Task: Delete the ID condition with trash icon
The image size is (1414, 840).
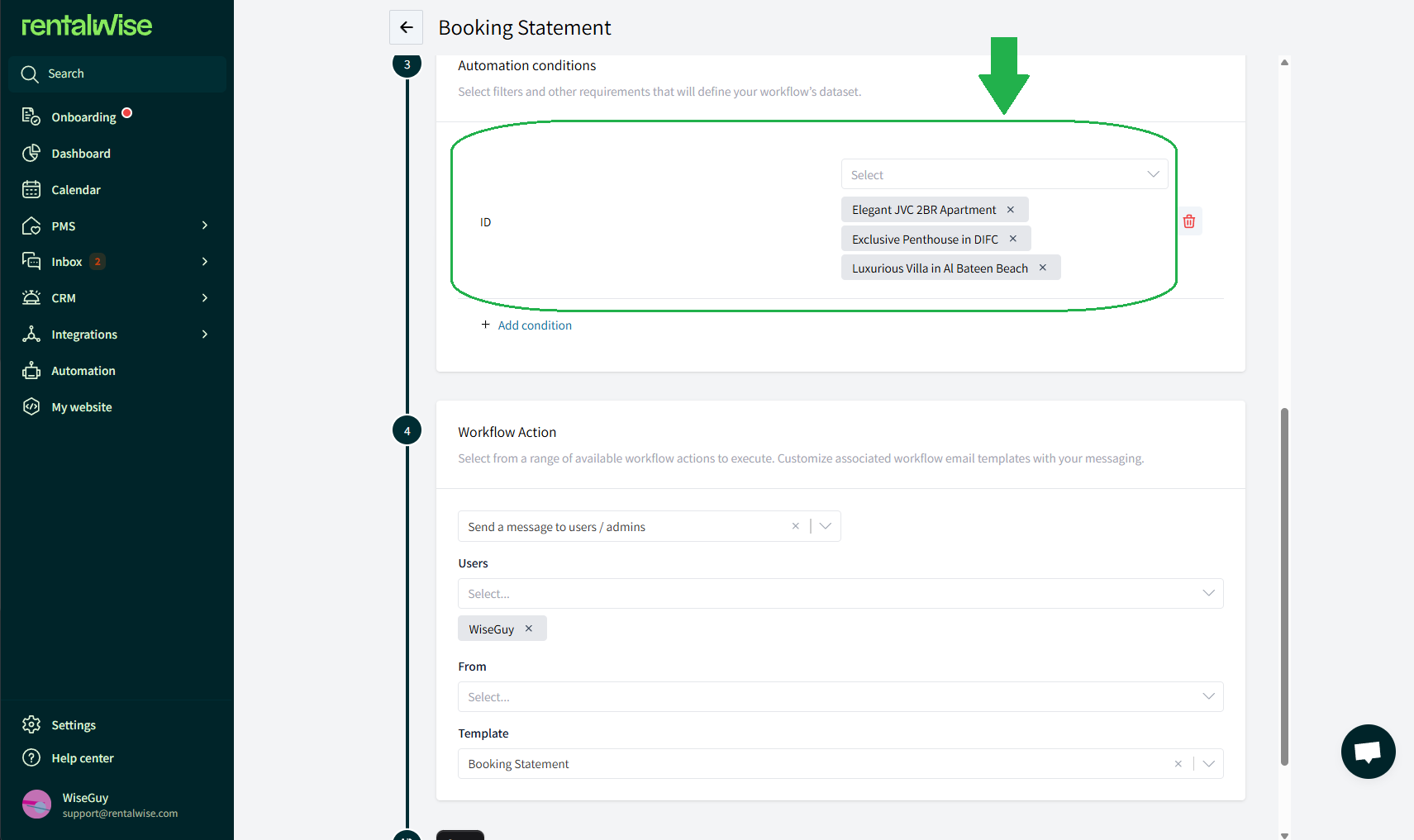Action: click(x=1189, y=221)
